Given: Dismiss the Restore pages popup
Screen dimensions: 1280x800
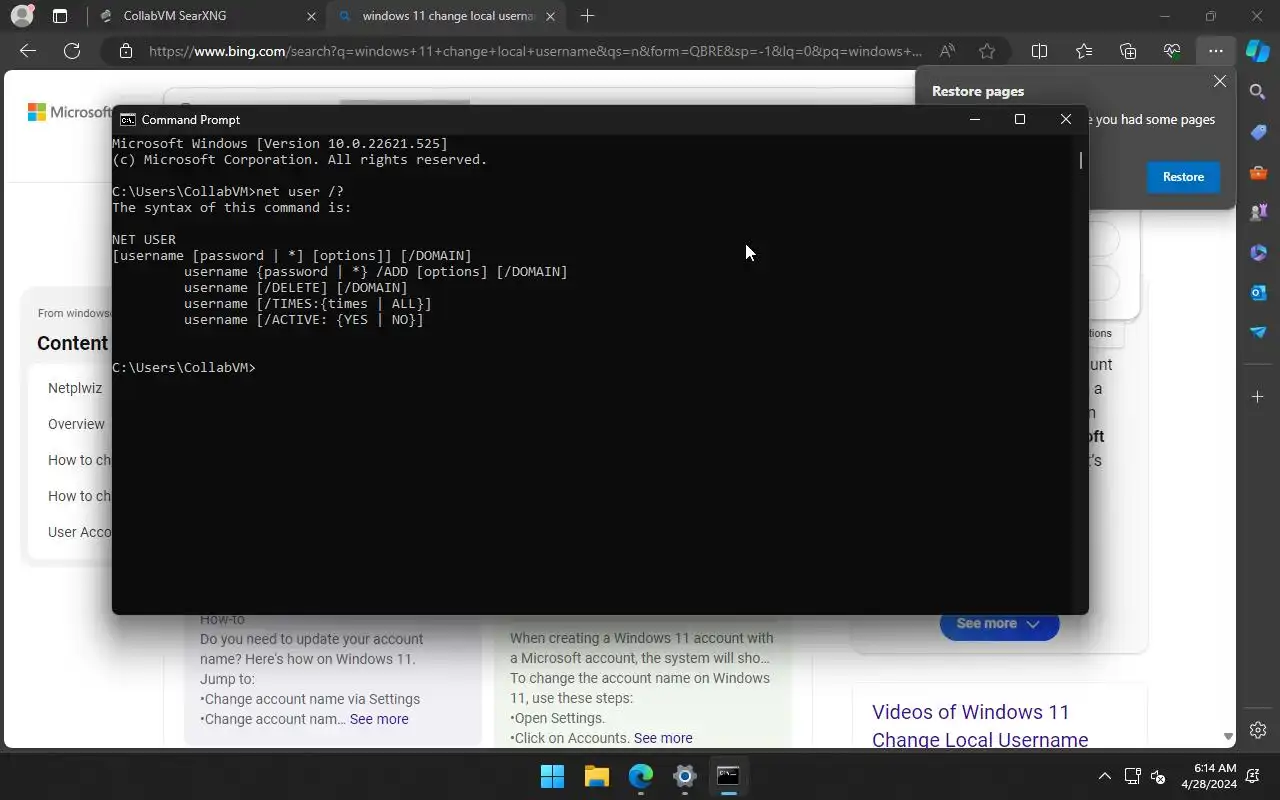Looking at the screenshot, I should click(1219, 82).
